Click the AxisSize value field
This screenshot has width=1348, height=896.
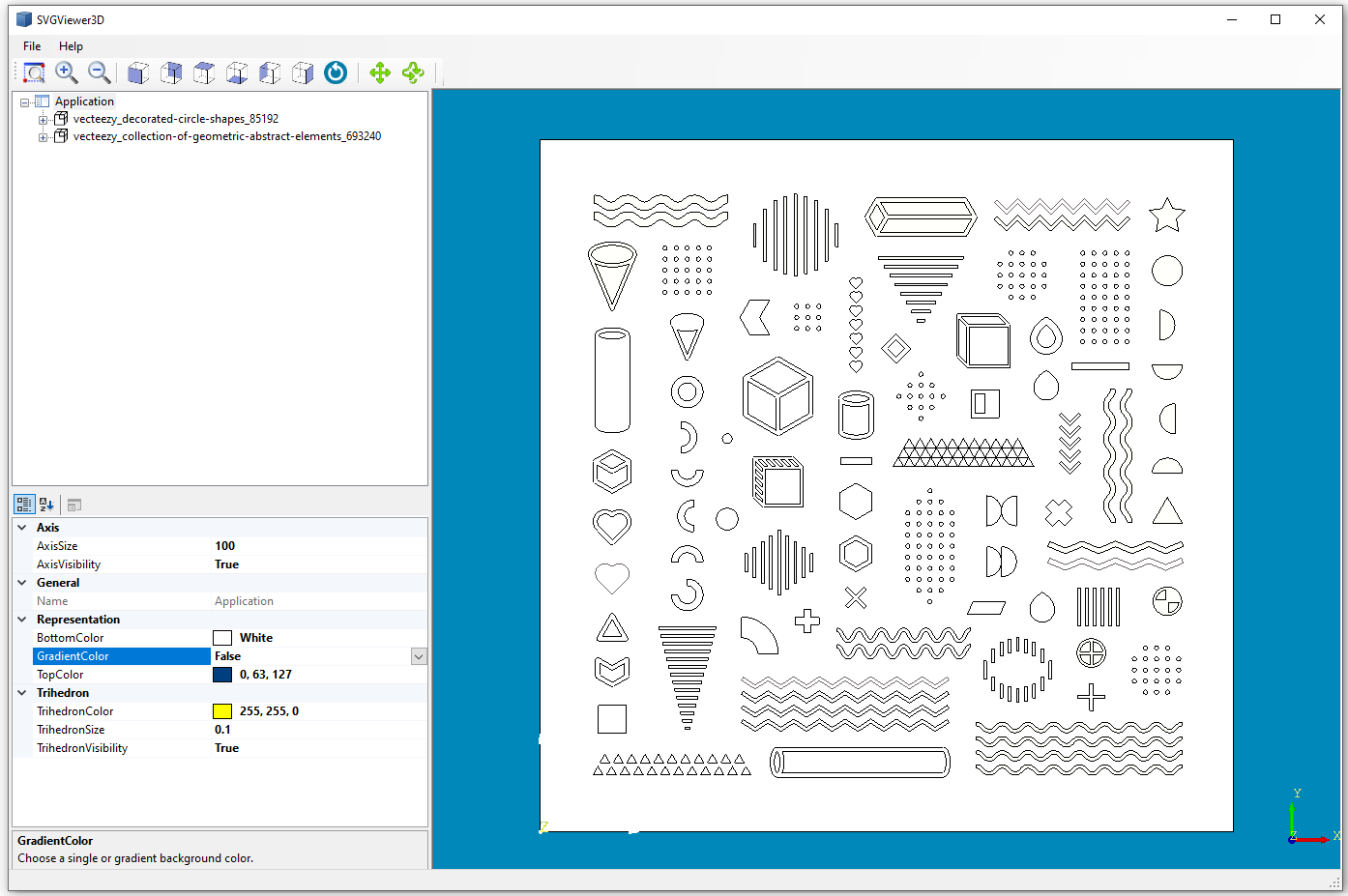[x=319, y=546]
